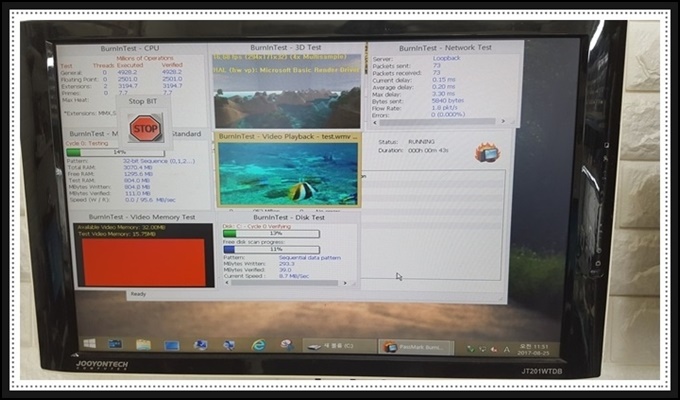680x400 pixels.
Task: Click the BurnInTest results log list area
Action: click(432, 225)
